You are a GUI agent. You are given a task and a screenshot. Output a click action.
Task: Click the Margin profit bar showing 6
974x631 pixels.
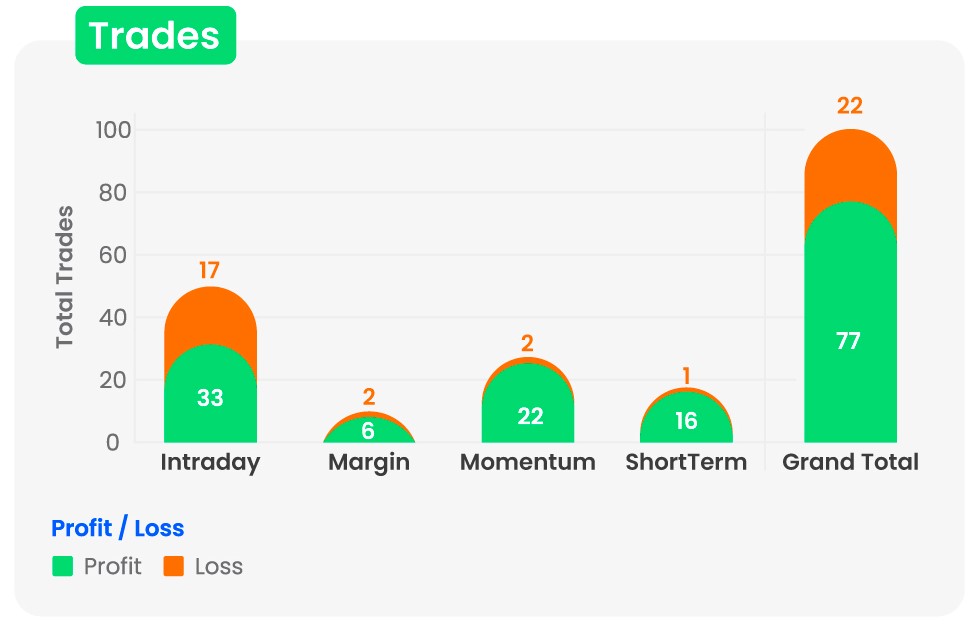369,432
